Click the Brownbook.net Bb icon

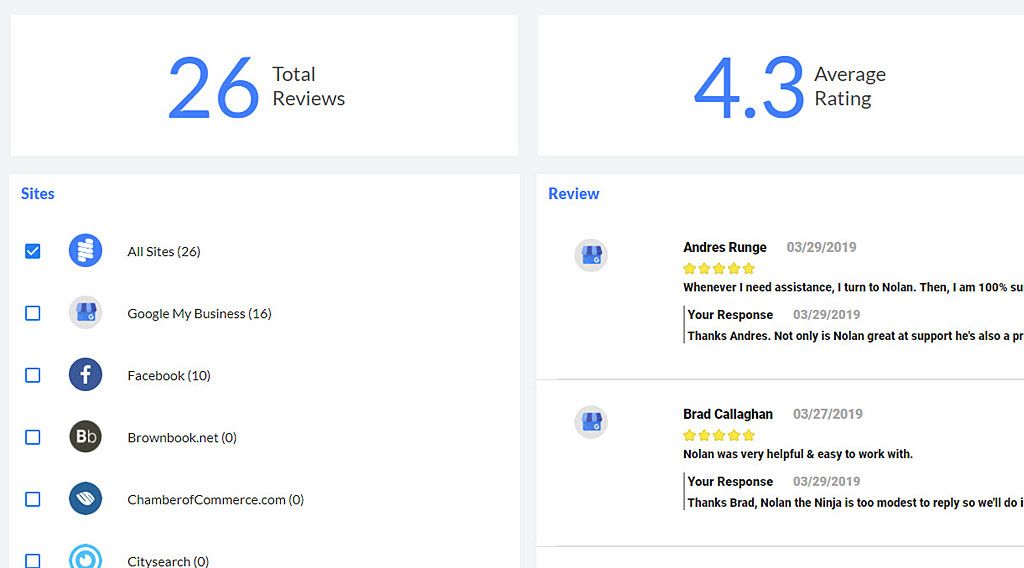coord(86,436)
